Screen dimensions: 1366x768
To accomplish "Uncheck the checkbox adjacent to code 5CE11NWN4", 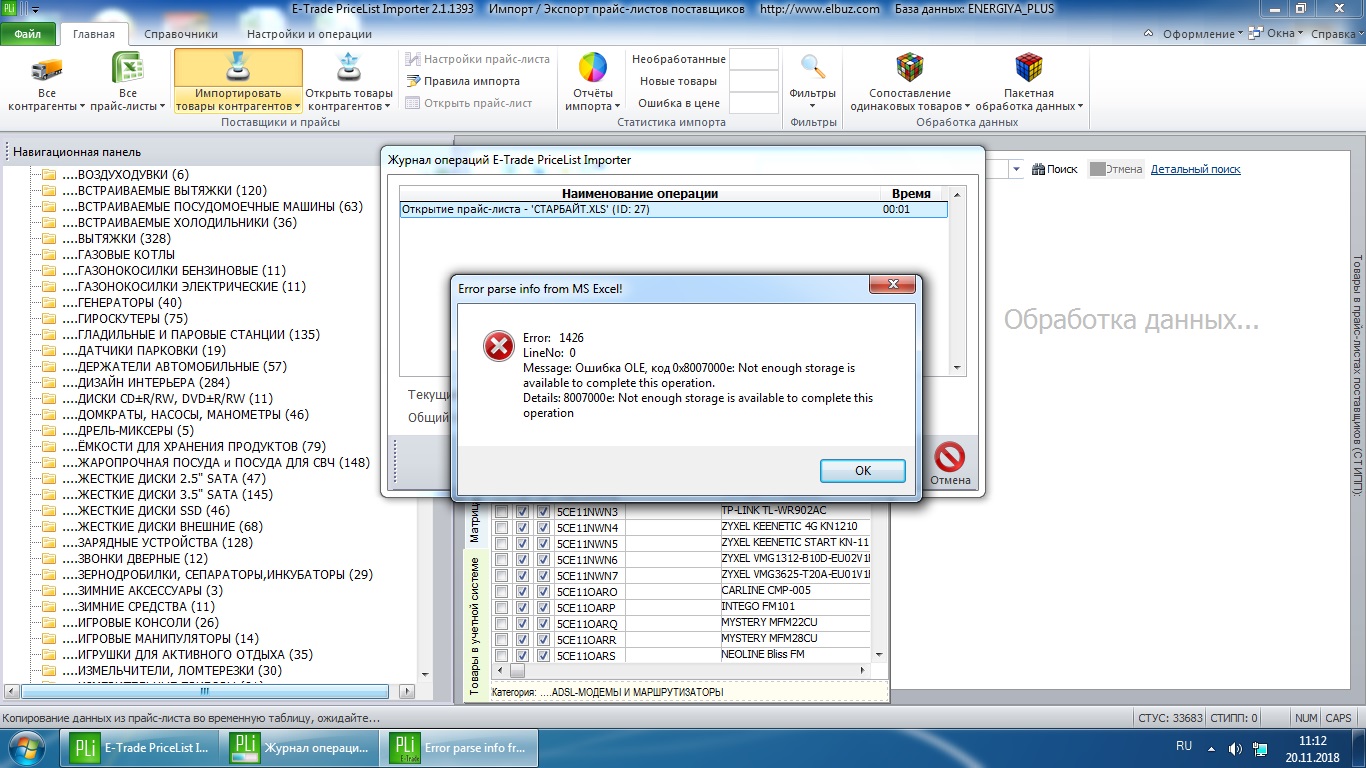I will click(x=543, y=527).
